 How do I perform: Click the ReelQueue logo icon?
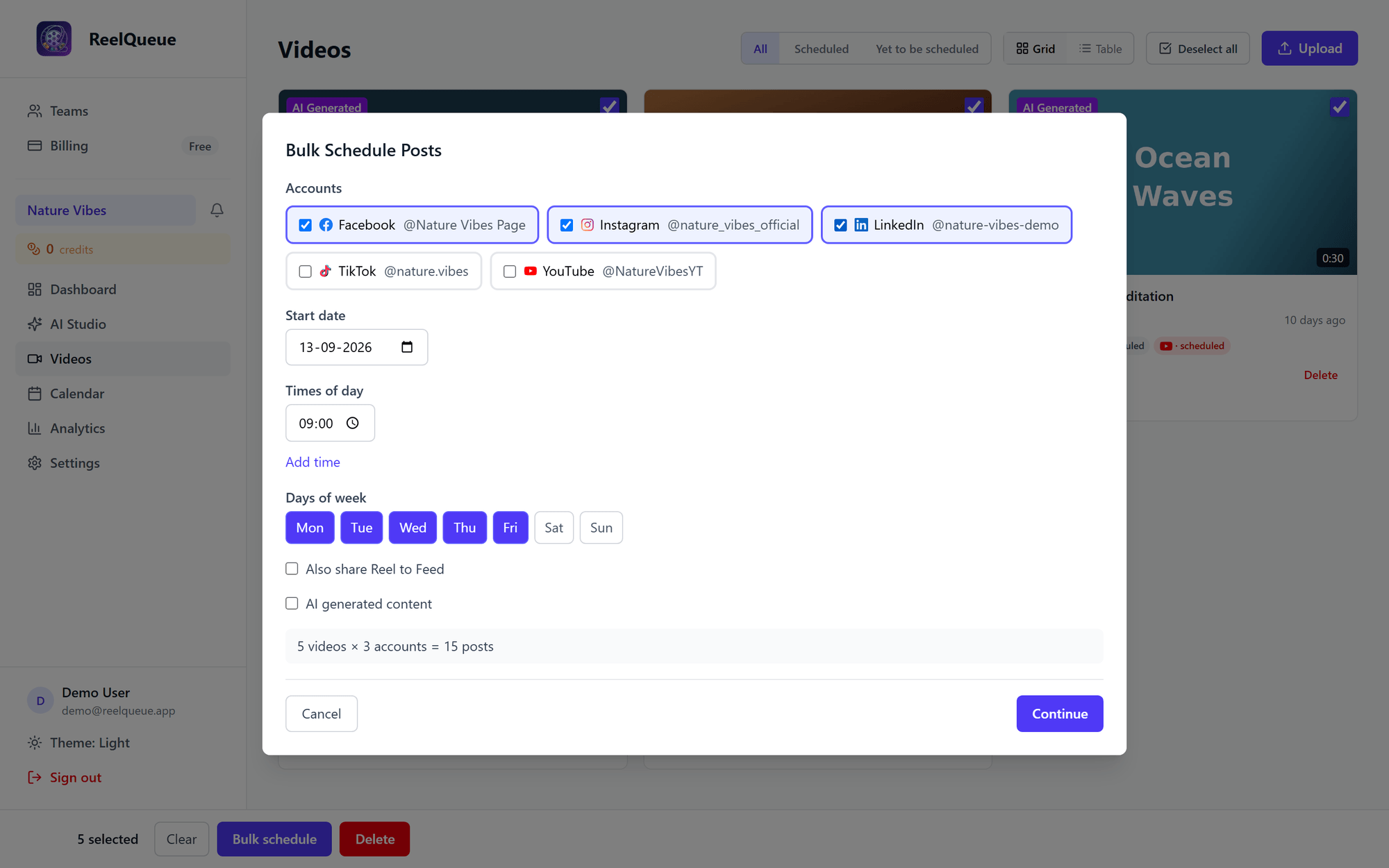point(54,39)
